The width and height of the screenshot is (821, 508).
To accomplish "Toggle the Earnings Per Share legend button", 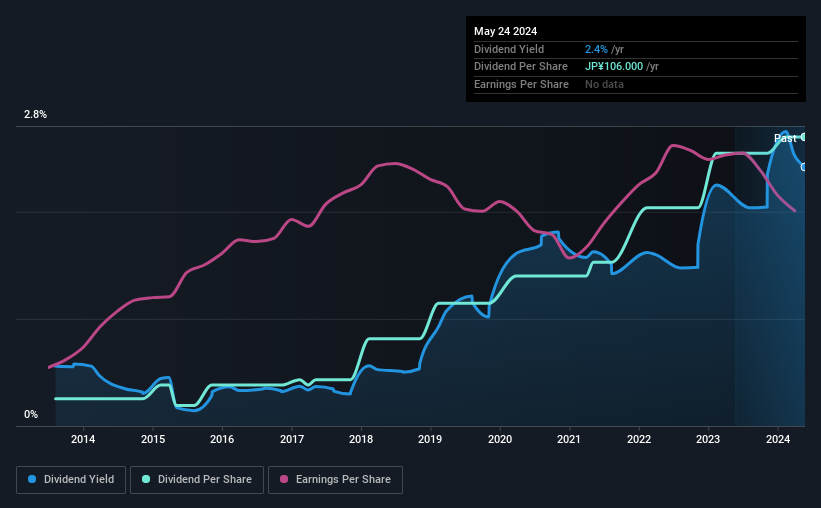I will point(335,480).
